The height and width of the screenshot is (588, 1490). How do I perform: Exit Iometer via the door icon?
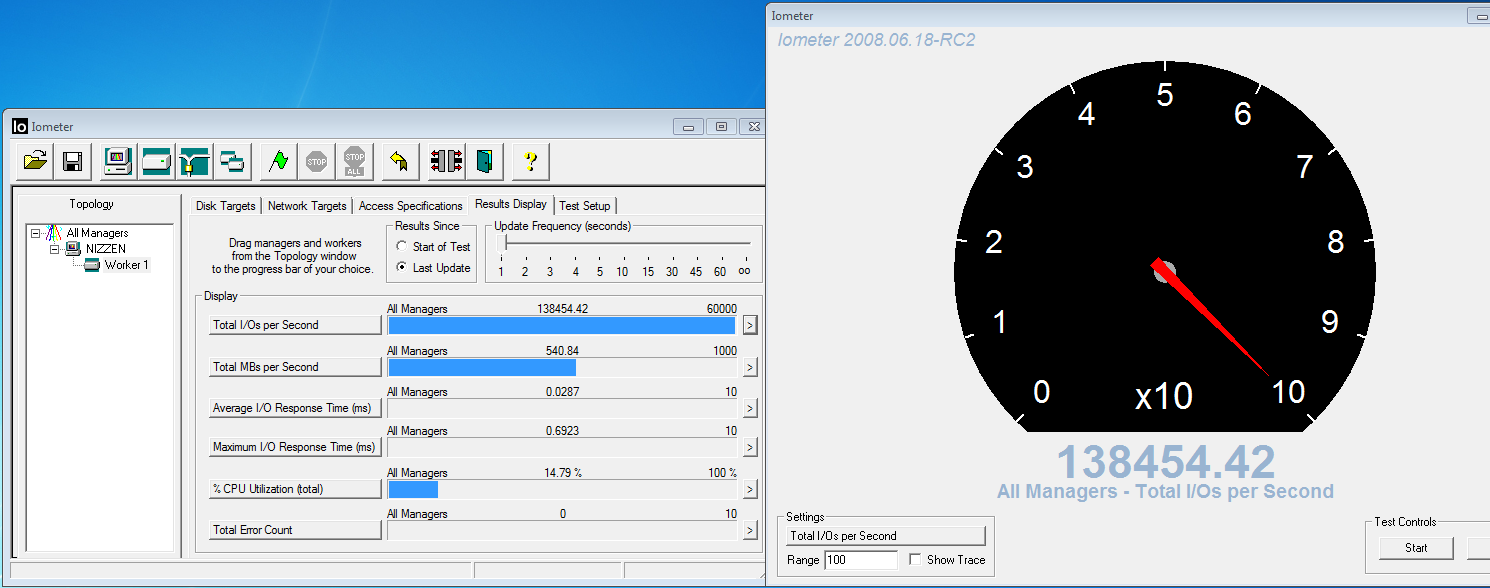point(485,160)
